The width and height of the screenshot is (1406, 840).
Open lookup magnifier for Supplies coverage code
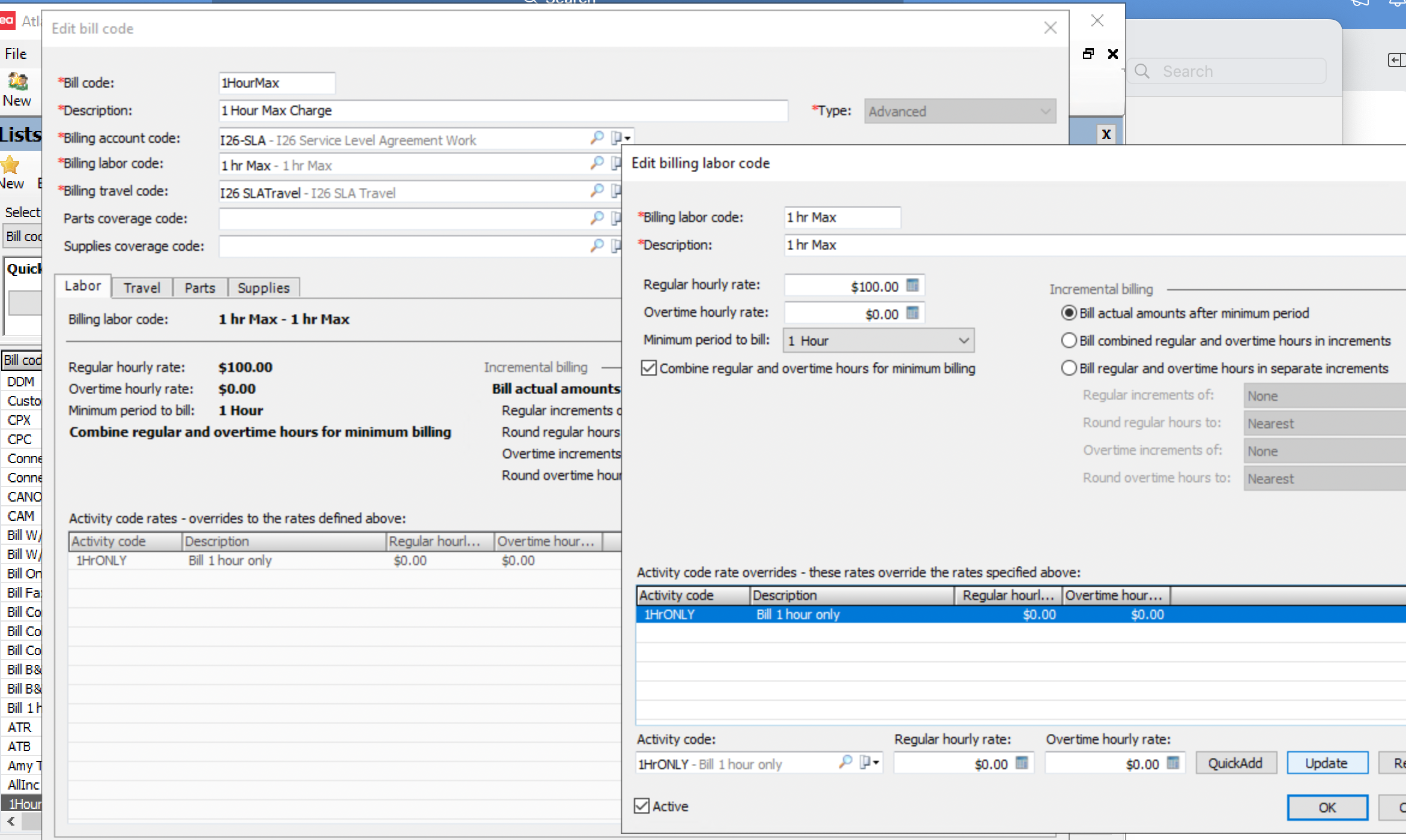597,246
